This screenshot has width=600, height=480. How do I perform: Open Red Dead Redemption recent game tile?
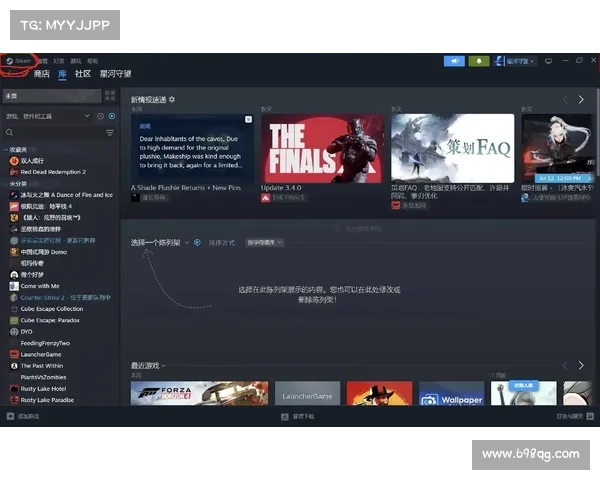click(x=379, y=393)
